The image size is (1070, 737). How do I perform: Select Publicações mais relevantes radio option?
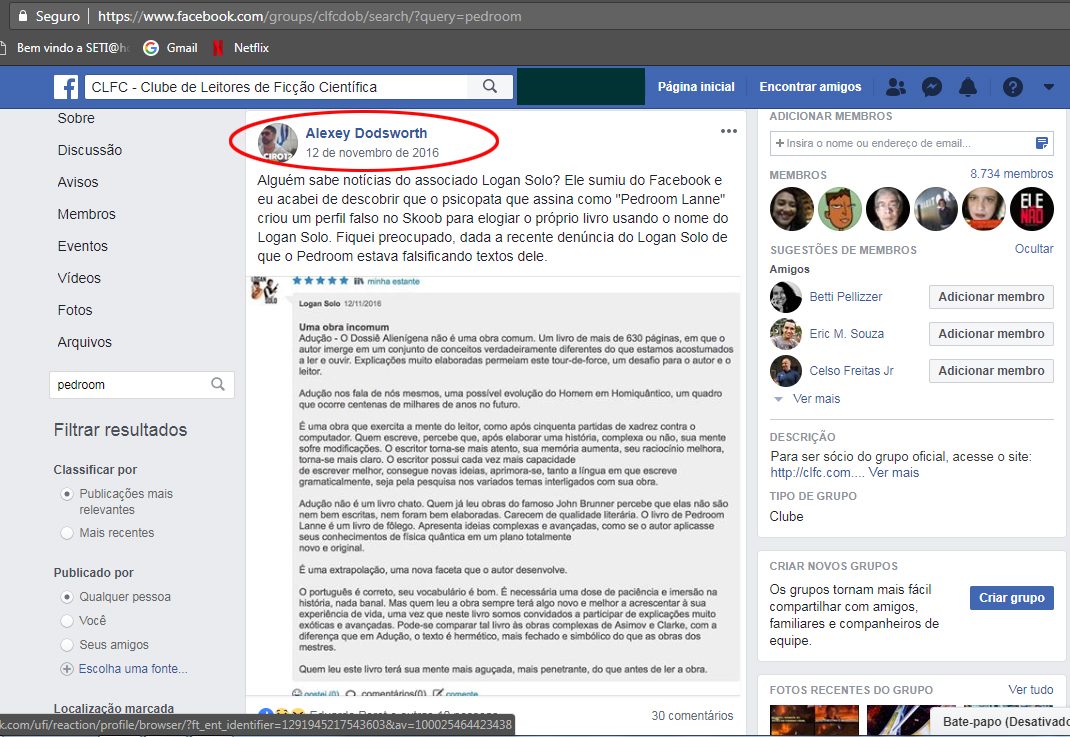[67, 493]
